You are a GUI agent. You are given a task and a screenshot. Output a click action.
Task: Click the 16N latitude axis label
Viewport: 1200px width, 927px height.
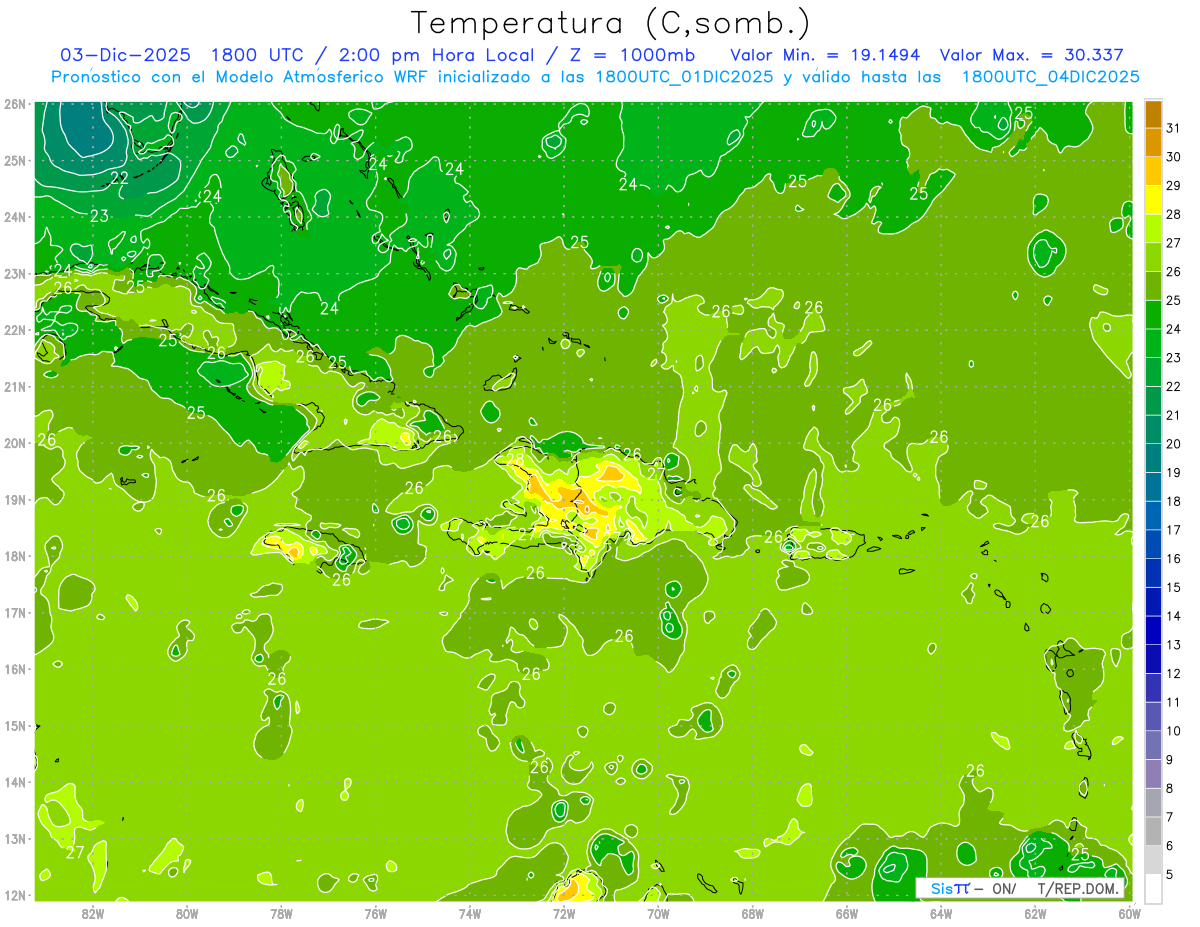tap(14, 669)
